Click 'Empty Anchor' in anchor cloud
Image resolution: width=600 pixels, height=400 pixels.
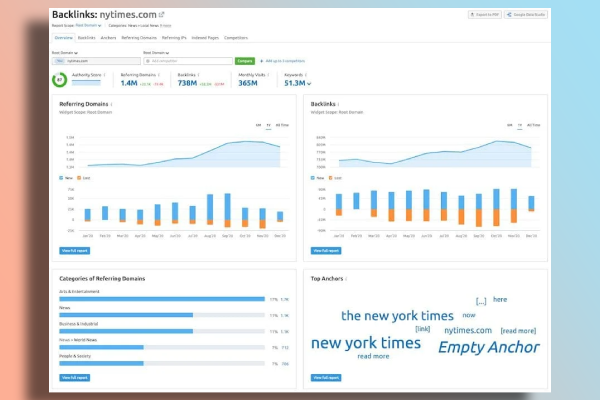(x=489, y=347)
